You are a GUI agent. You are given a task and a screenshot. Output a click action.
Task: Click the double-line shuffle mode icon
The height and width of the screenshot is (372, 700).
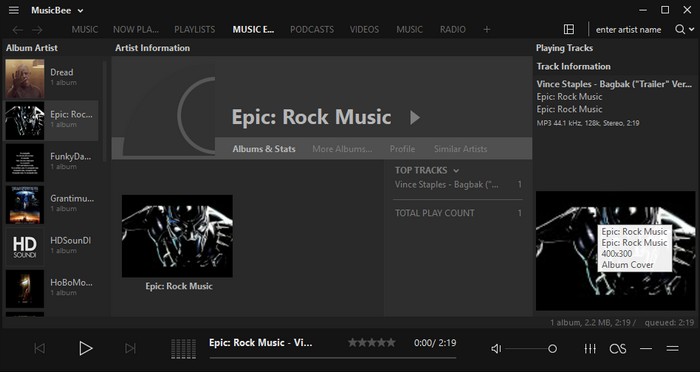coord(672,349)
